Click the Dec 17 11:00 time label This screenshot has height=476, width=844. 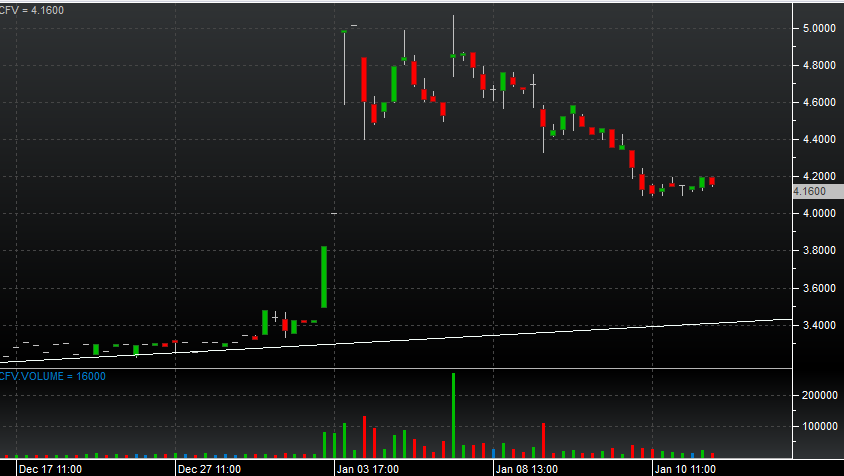49,468
